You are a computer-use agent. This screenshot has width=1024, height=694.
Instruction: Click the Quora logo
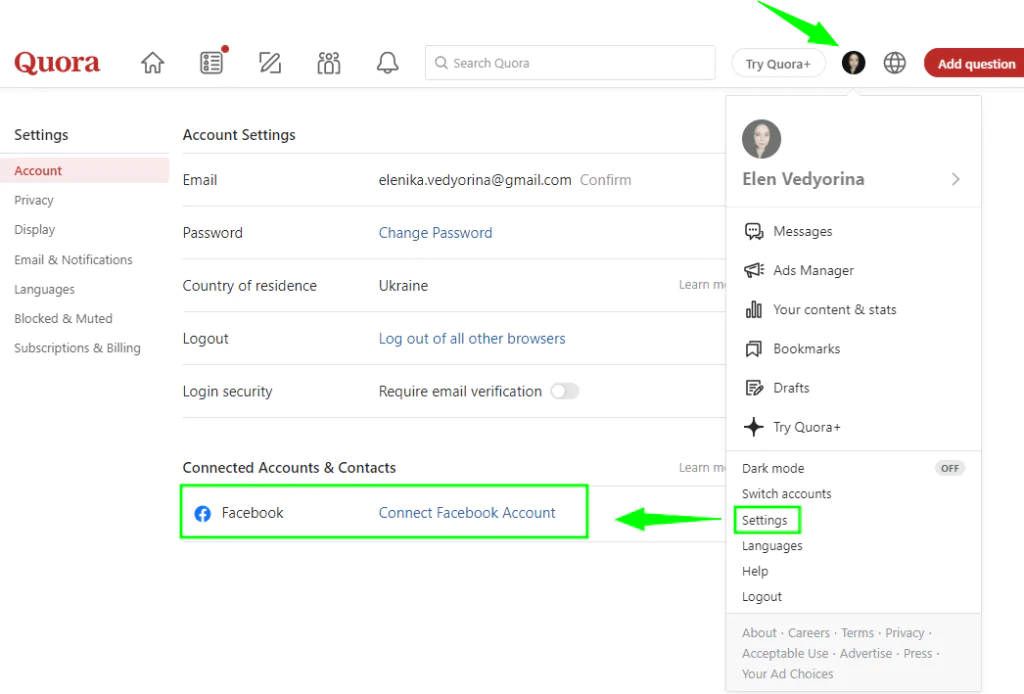click(x=57, y=63)
